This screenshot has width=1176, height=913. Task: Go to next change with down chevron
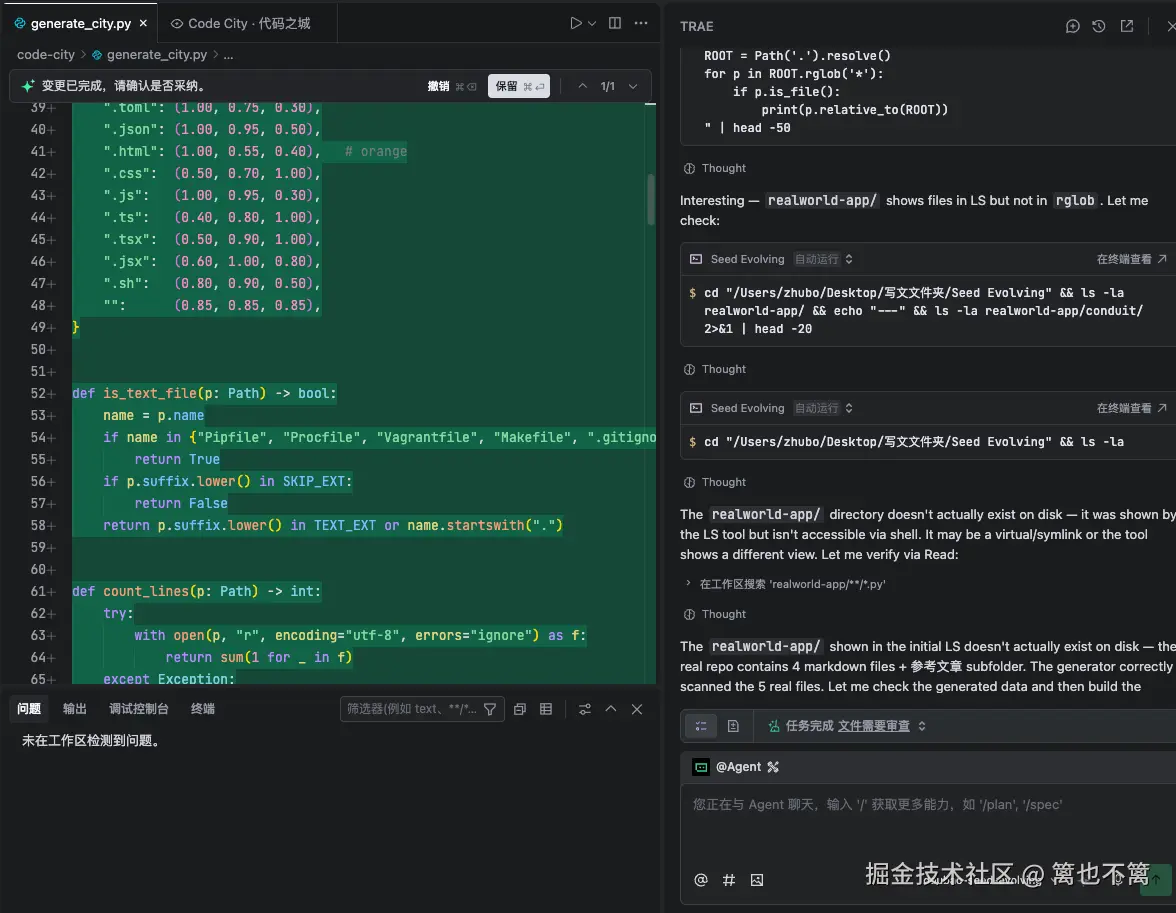click(633, 86)
